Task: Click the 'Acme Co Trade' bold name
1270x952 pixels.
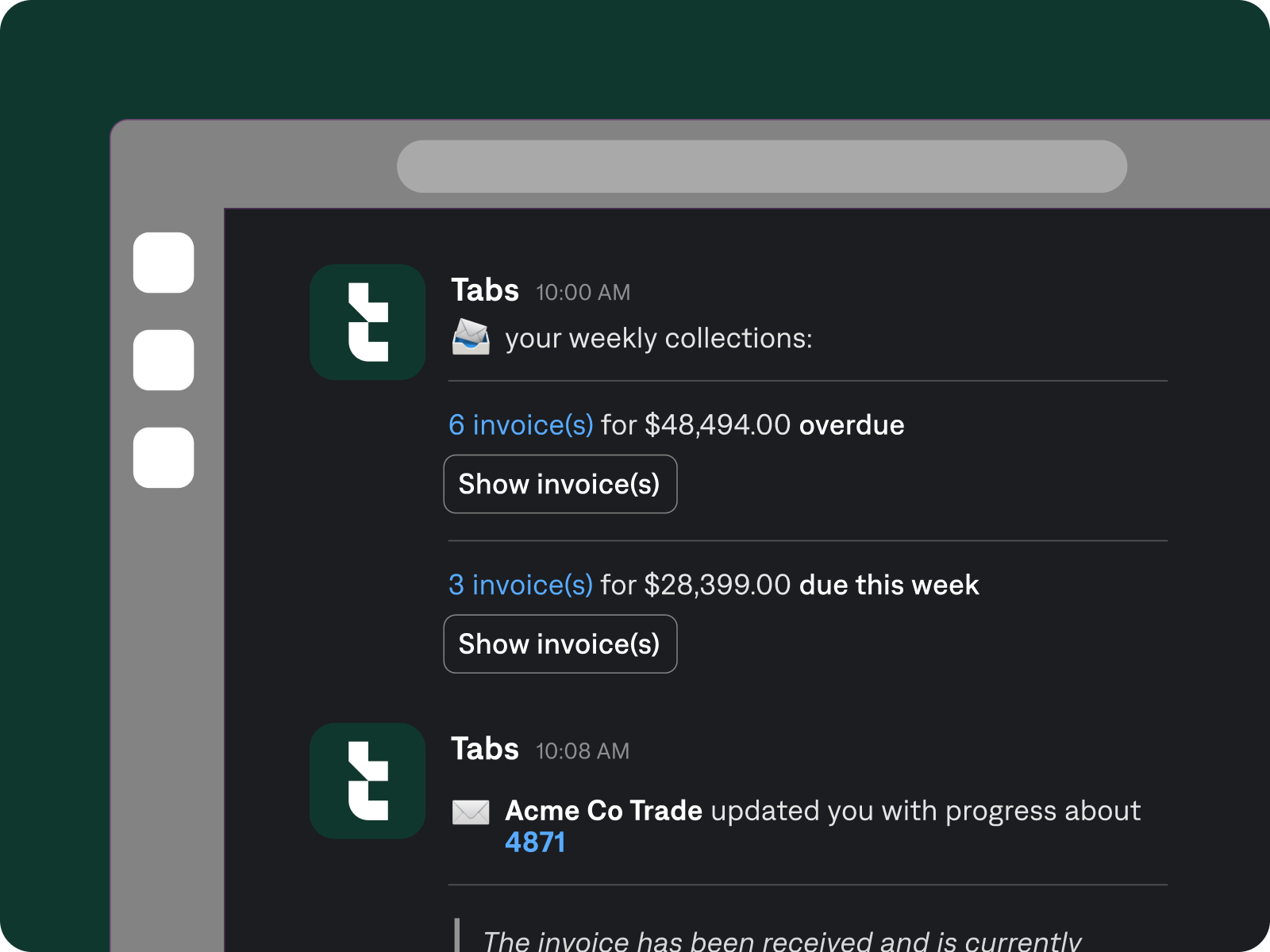Action: [x=604, y=811]
